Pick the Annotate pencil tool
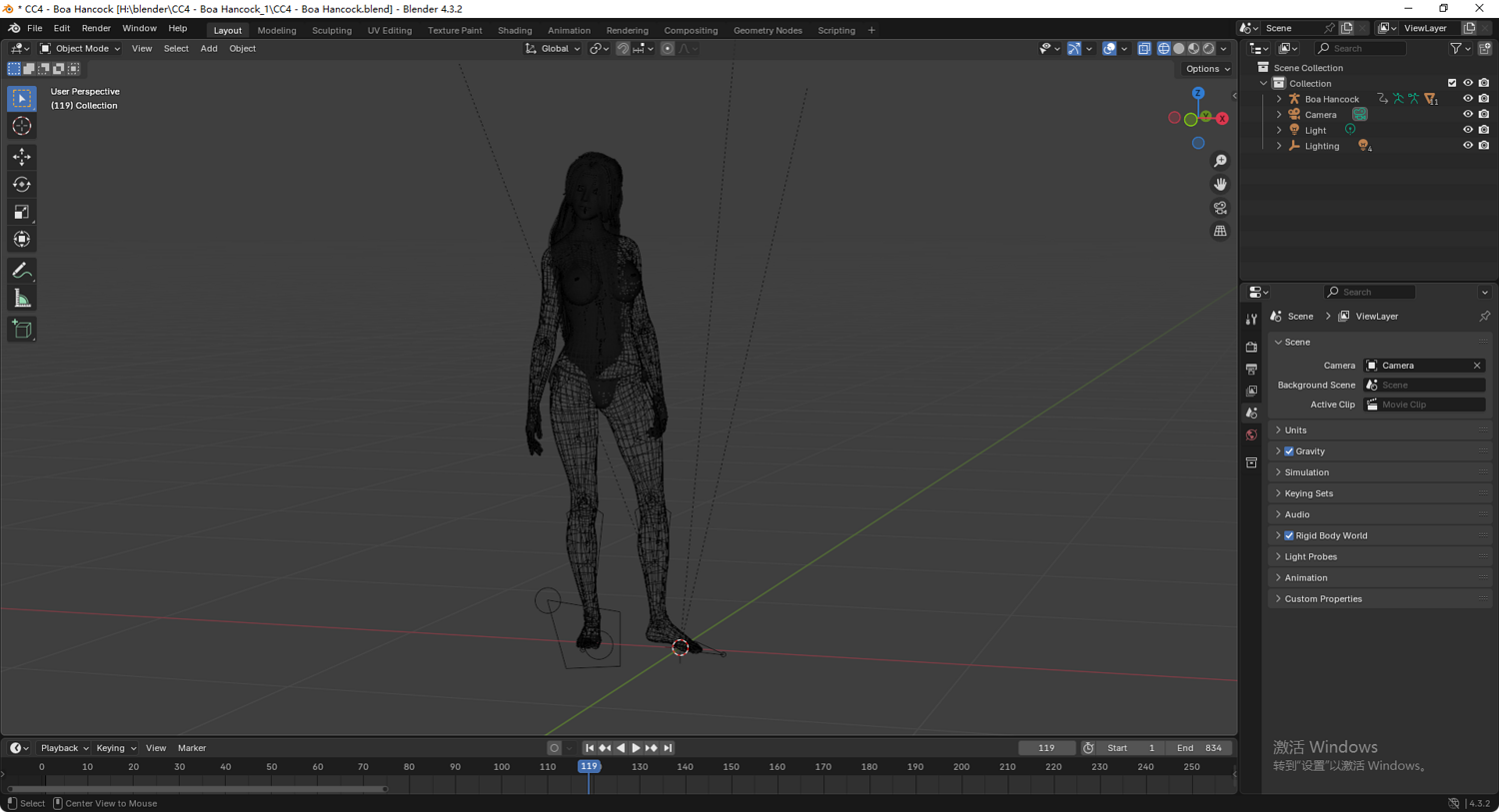 tap(22, 271)
